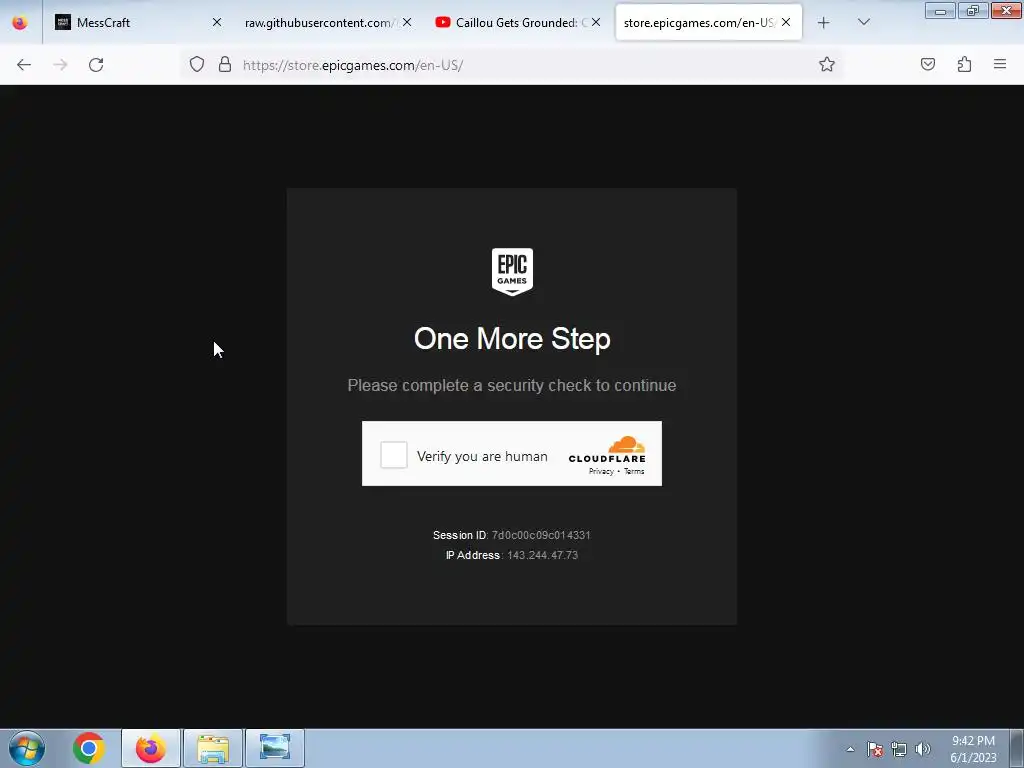
Task: Select the store.epicgames.com tab
Action: click(709, 23)
